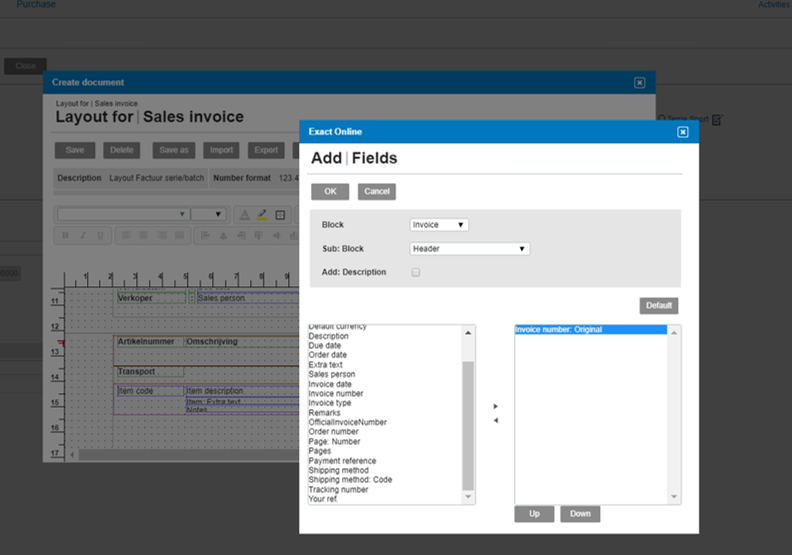
Task: Click the font color icon in layout toolbar
Action: [244, 215]
